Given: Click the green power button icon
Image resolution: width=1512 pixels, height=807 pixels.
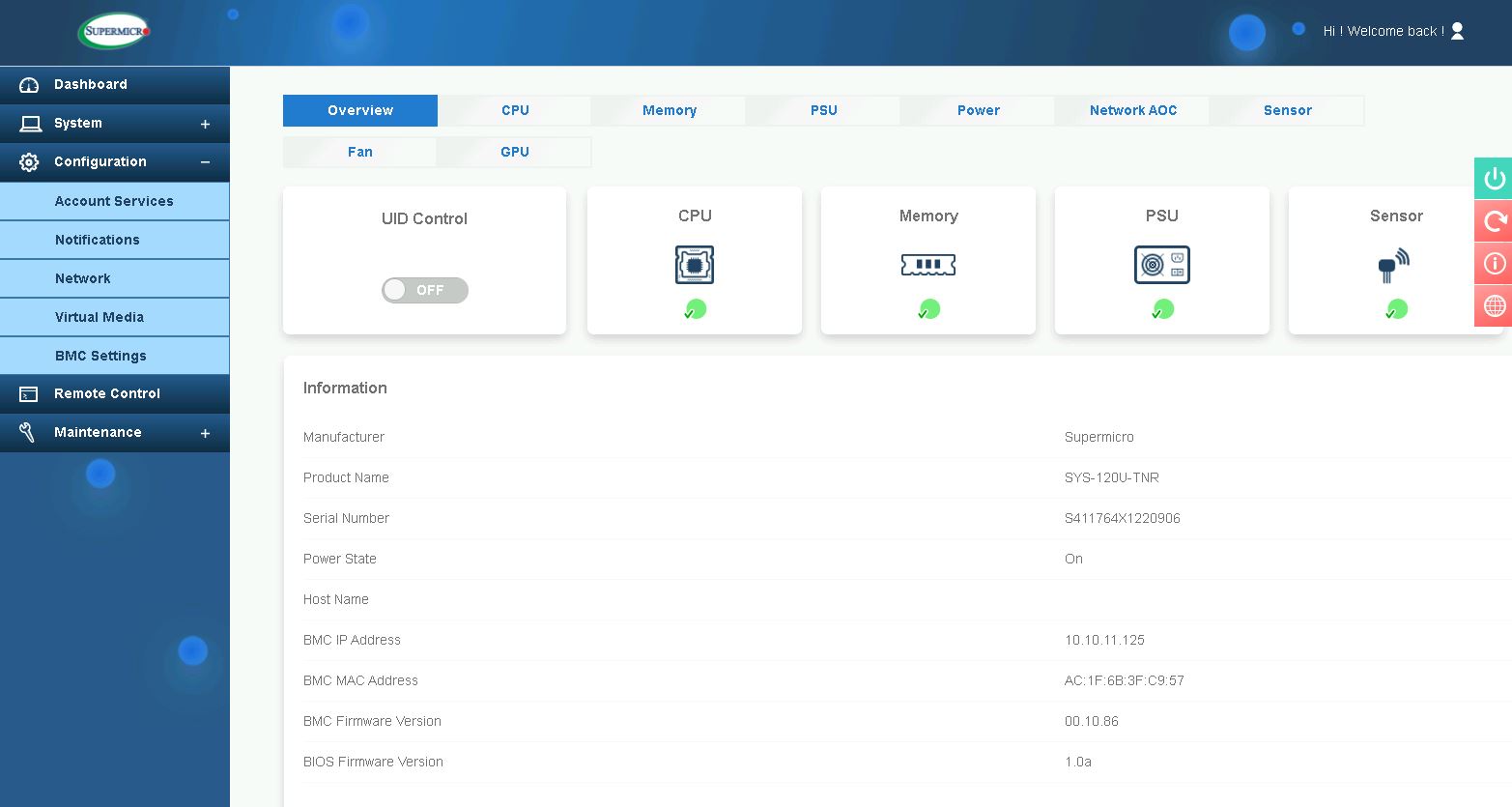Looking at the screenshot, I should [1494, 179].
